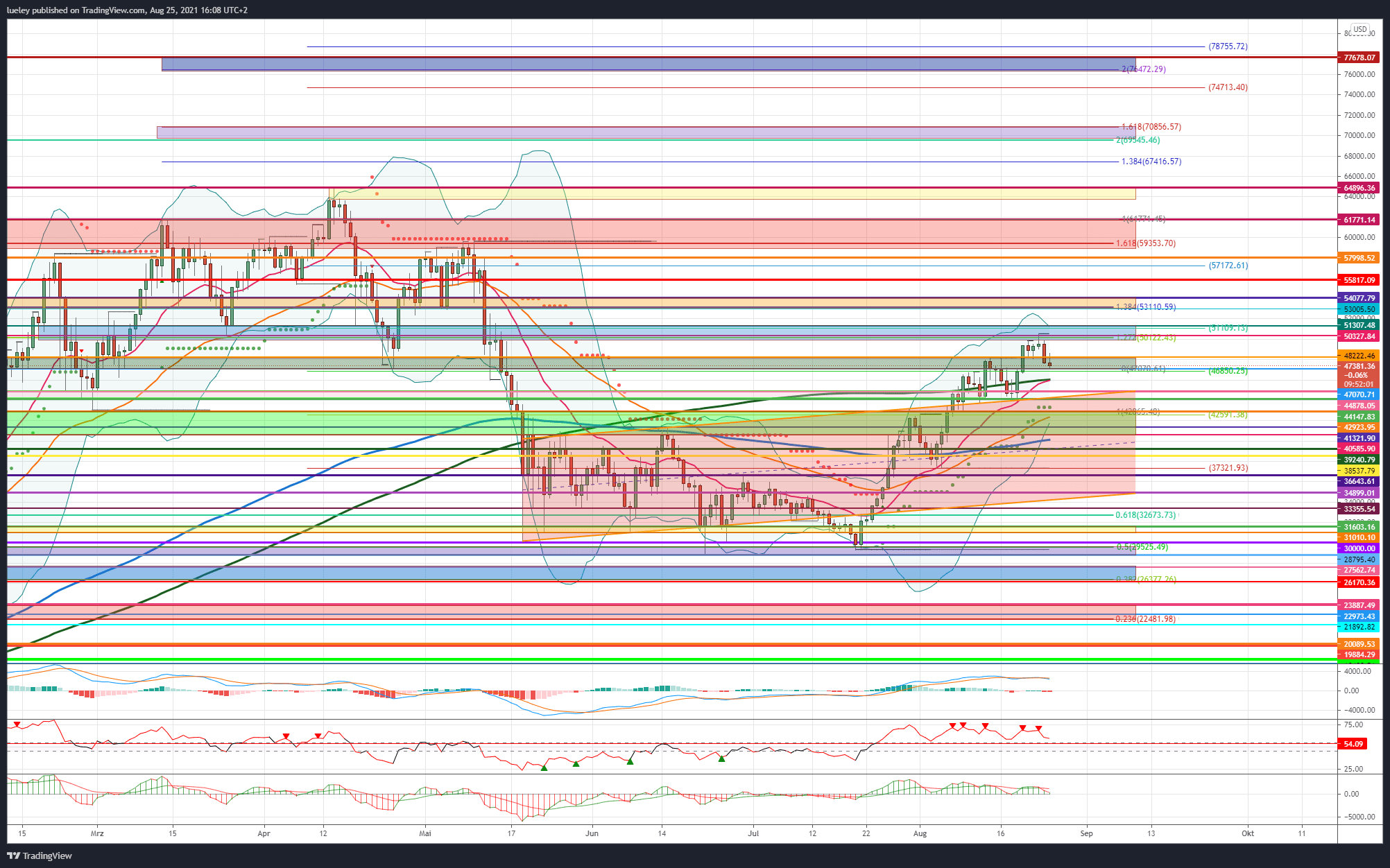
Task: Click the Fibonacci label 1.618(59353.70)
Action: 1145,243
